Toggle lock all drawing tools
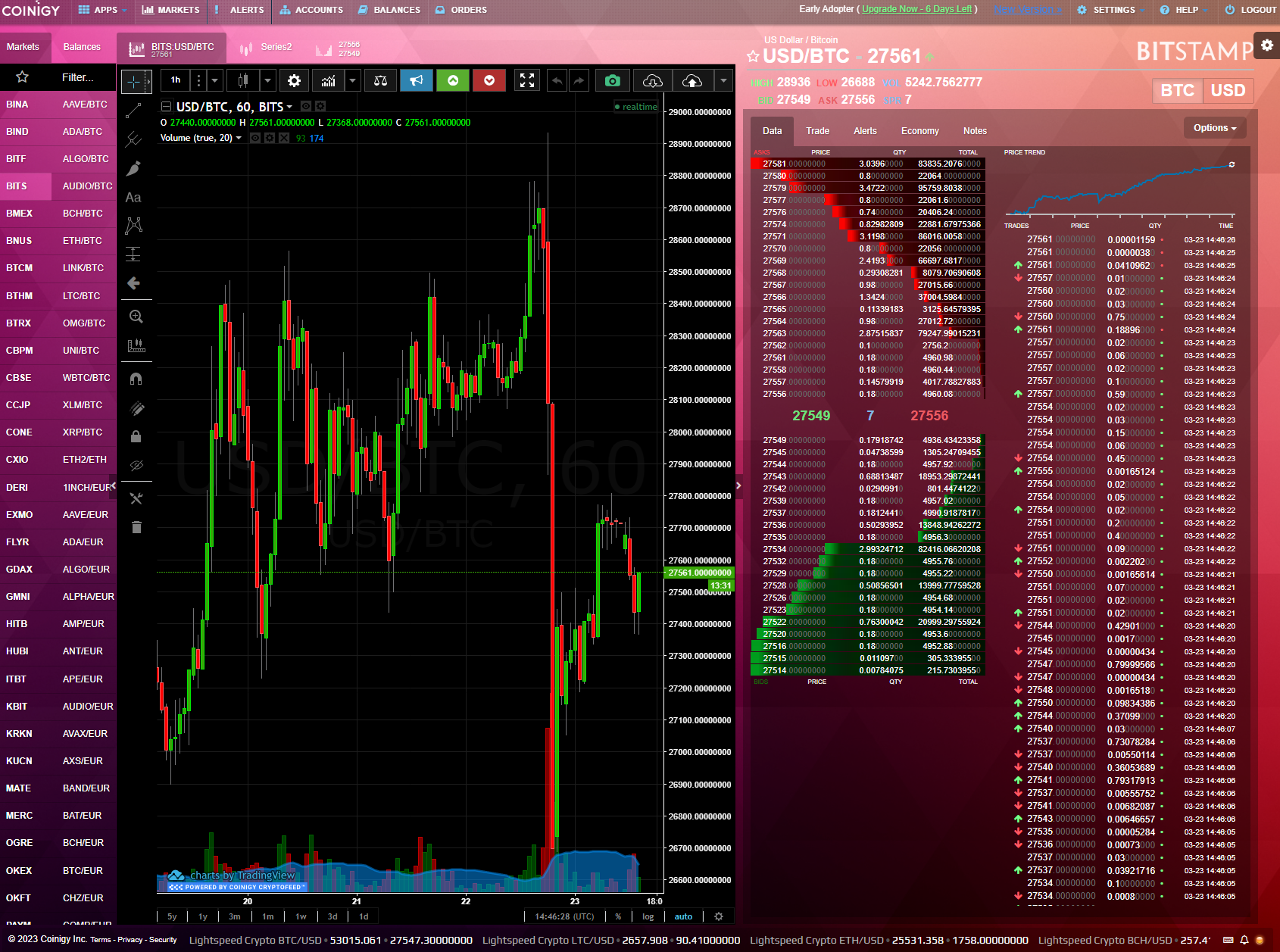Screen dimensions: 1280x952 (x=136, y=437)
